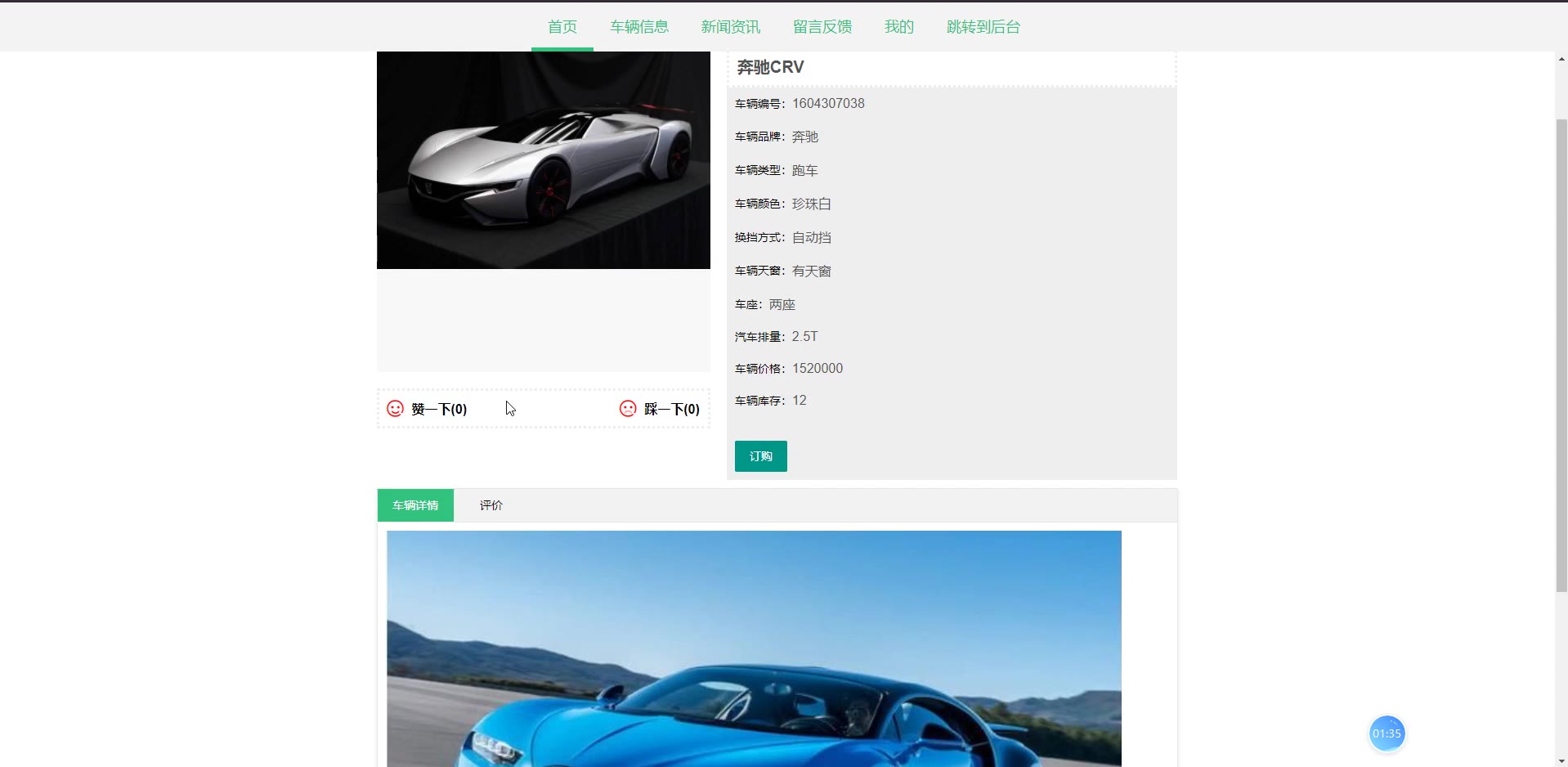Click the 踩一下(0) dislike label

672,410
